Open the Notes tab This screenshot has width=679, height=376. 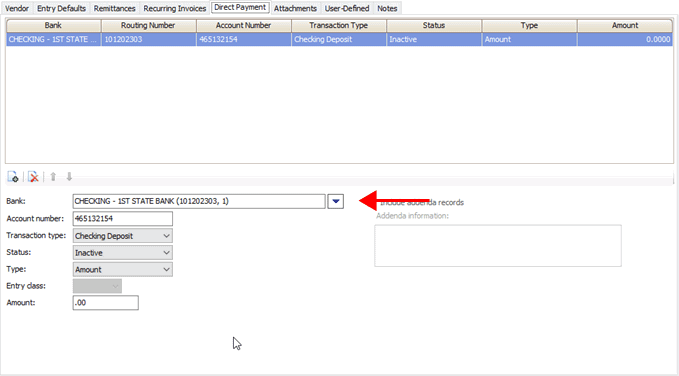click(387, 8)
